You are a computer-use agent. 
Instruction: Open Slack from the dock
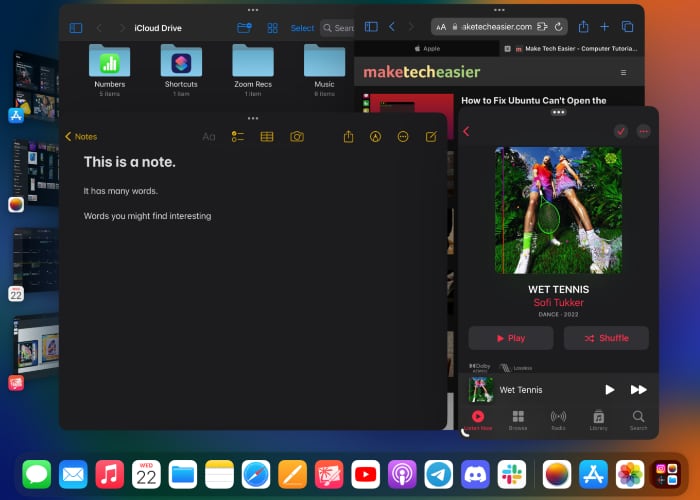click(512, 474)
